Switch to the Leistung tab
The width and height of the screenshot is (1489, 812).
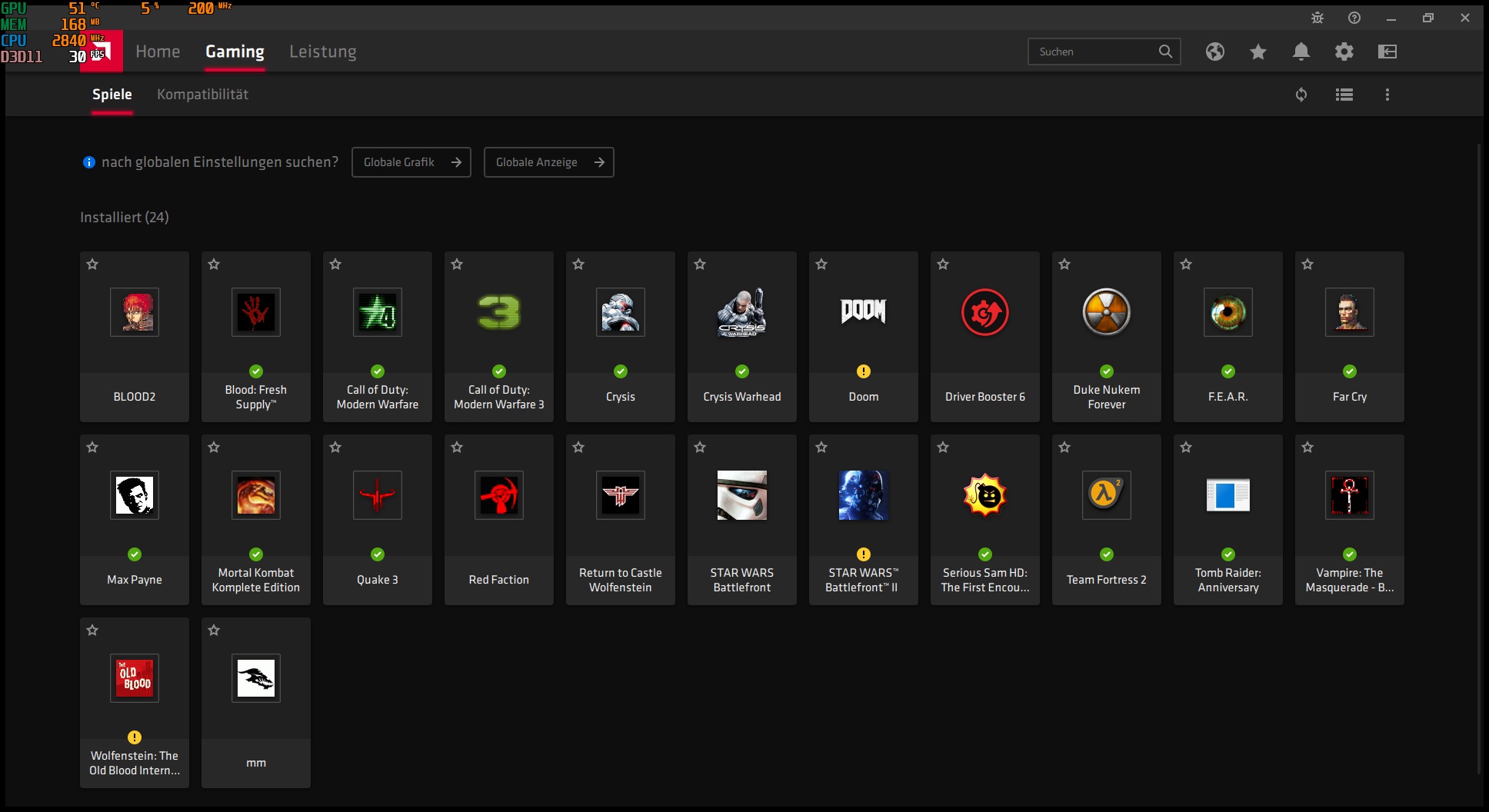(x=323, y=52)
